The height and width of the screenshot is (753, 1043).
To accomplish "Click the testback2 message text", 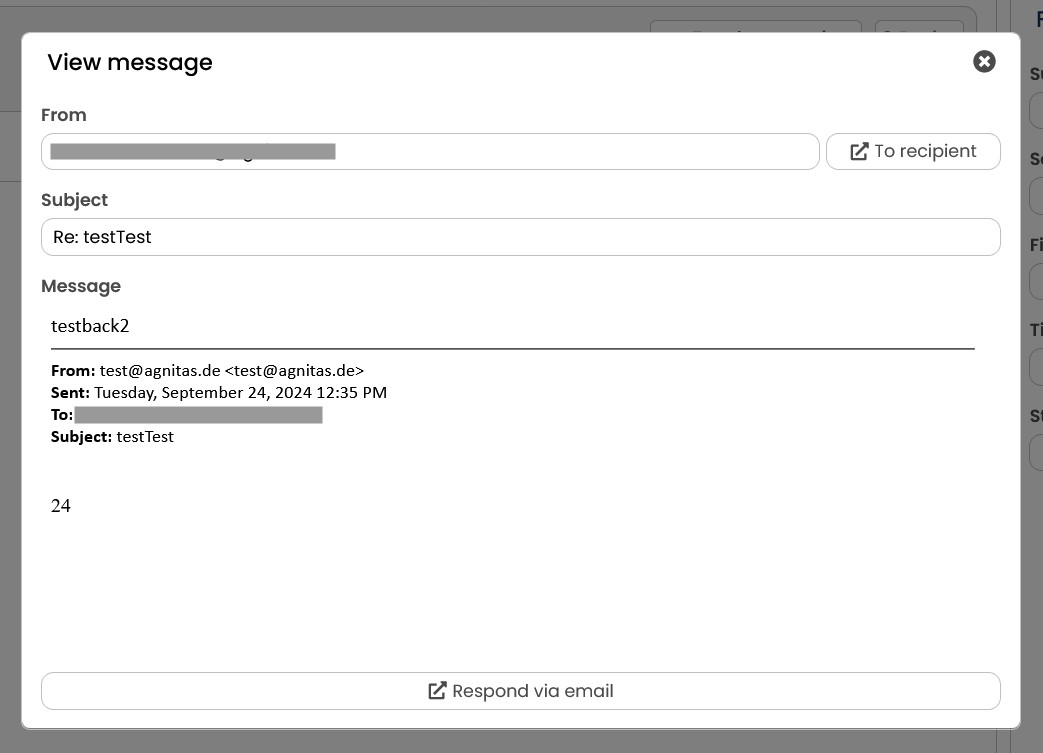I will coord(90,326).
